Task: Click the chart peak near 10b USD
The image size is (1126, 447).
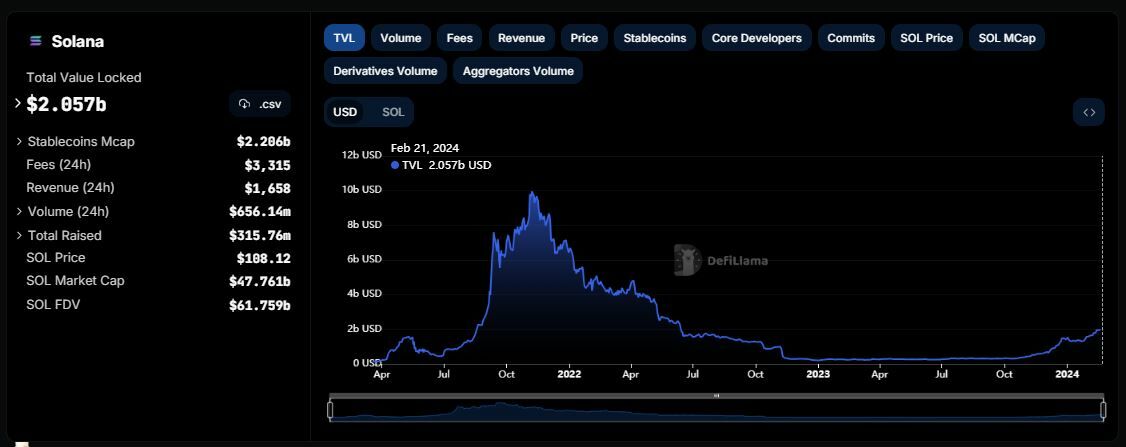Action: (x=531, y=193)
